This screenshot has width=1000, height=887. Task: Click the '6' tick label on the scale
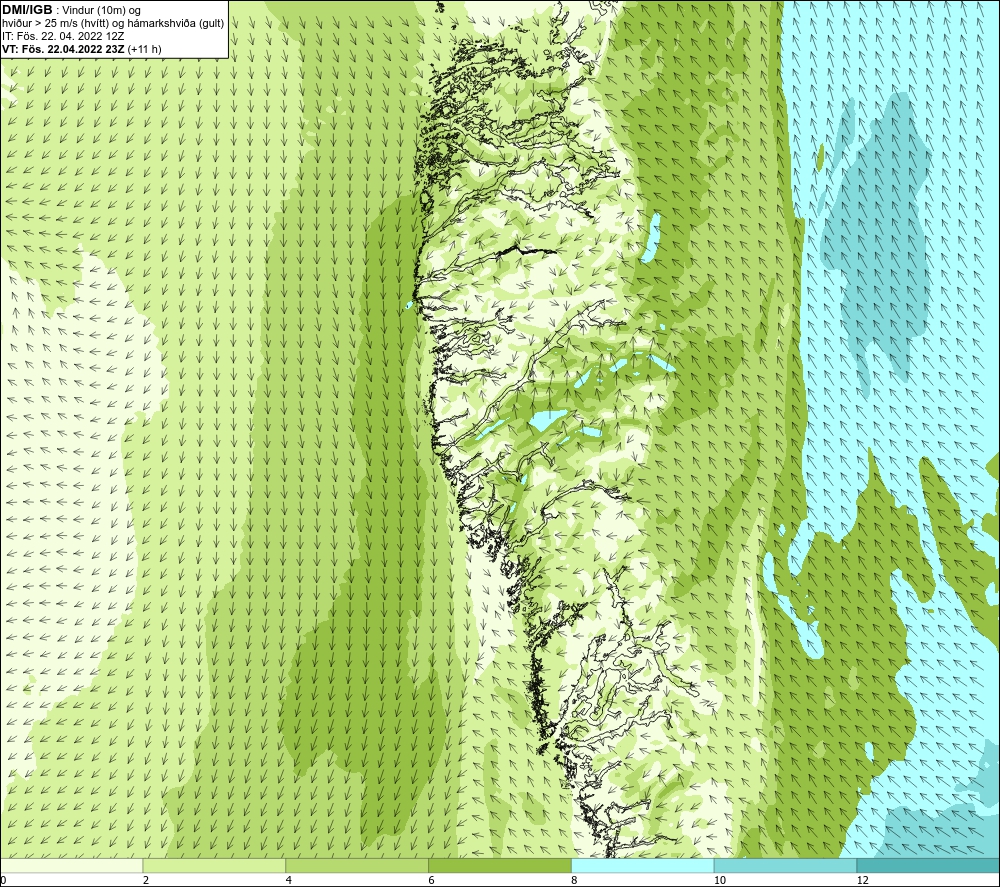[x=432, y=880]
